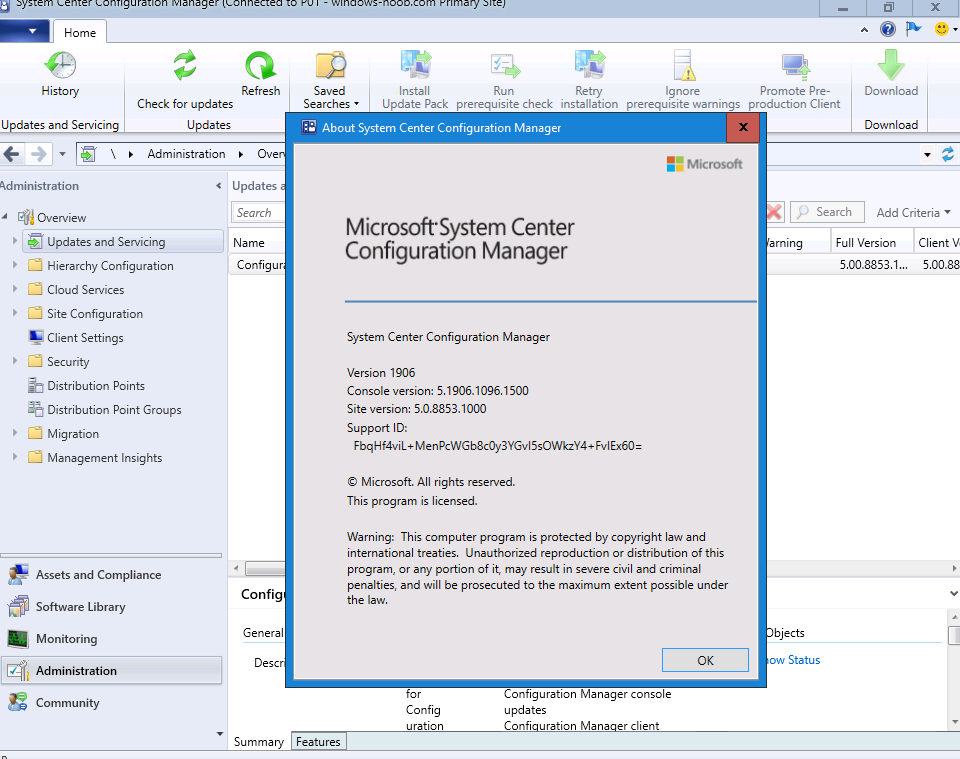Select Security folder in the tree

tap(68, 362)
